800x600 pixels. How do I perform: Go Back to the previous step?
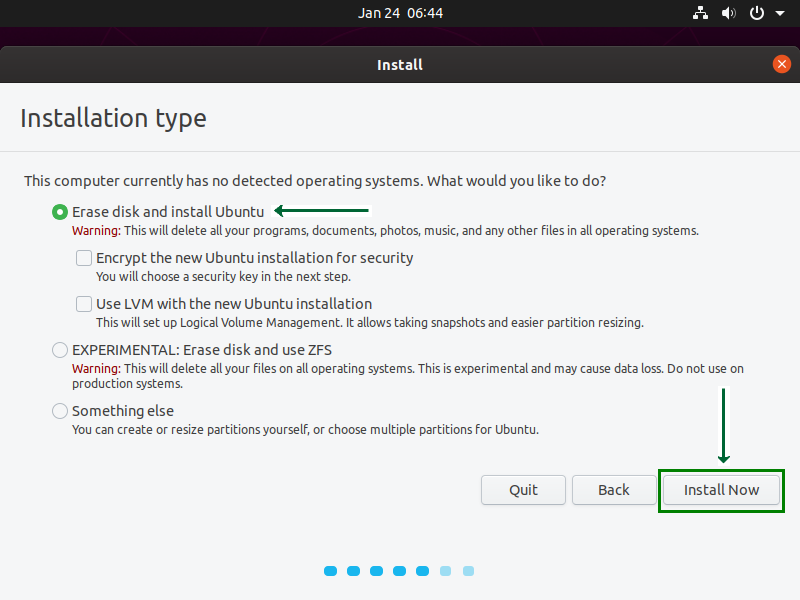coord(614,490)
